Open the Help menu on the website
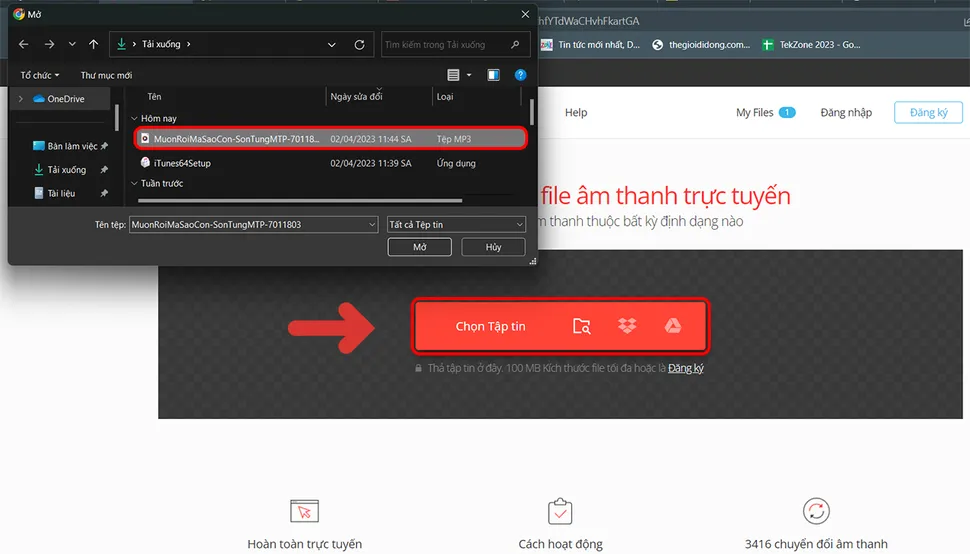Image resolution: width=970 pixels, height=554 pixels. tap(576, 113)
